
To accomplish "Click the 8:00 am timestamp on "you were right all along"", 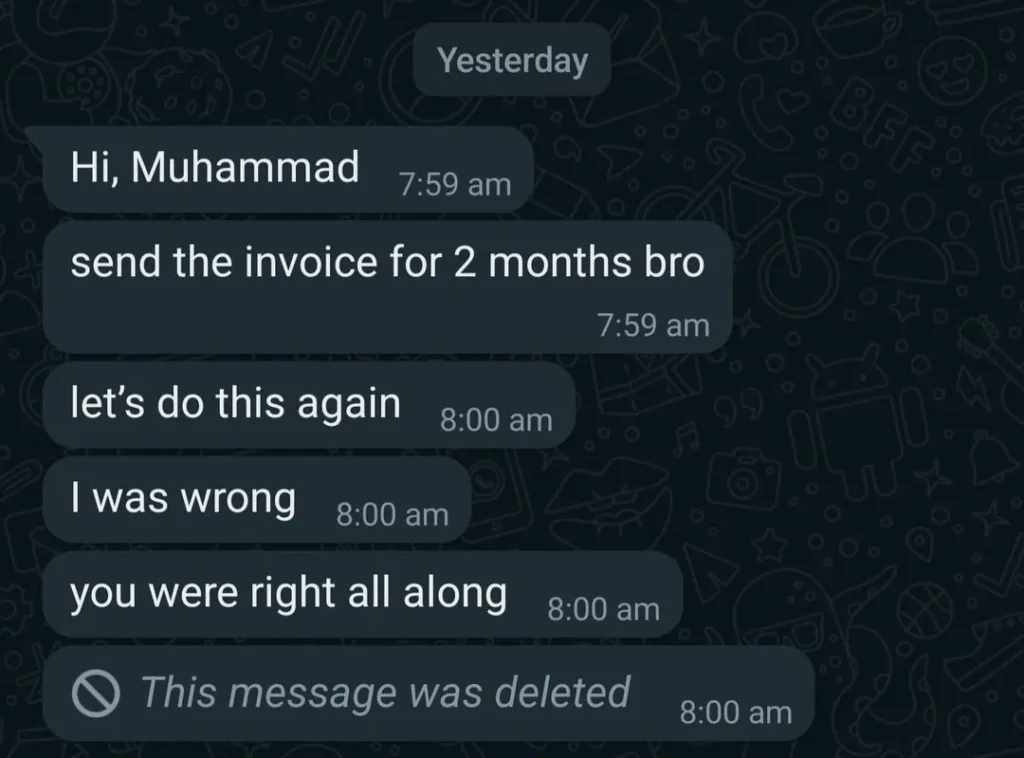I will (x=603, y=609).
